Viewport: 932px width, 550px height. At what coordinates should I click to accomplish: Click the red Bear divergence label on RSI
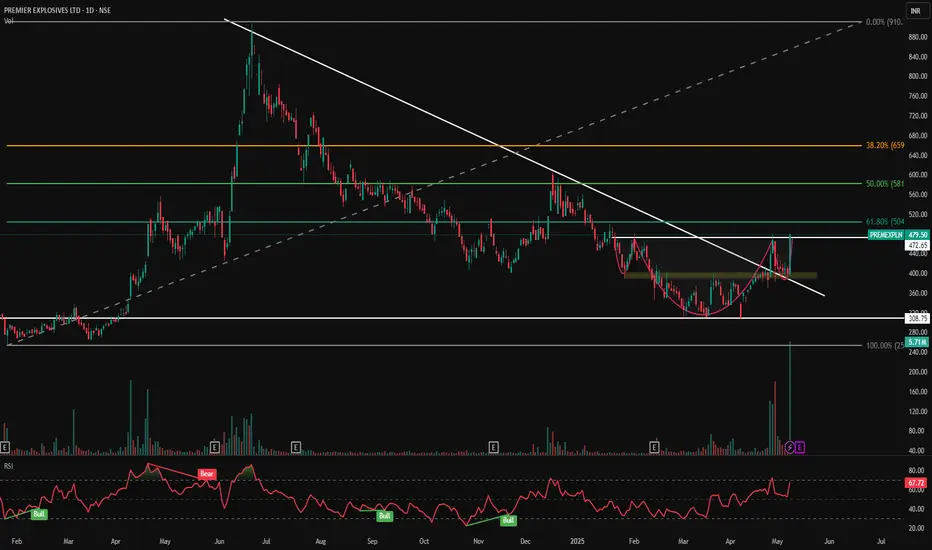(207, 474)
